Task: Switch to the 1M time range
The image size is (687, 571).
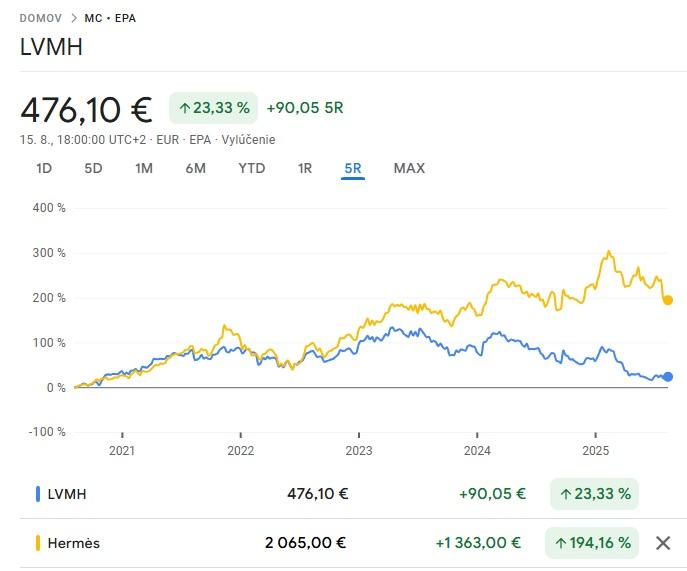Action: 144,168
